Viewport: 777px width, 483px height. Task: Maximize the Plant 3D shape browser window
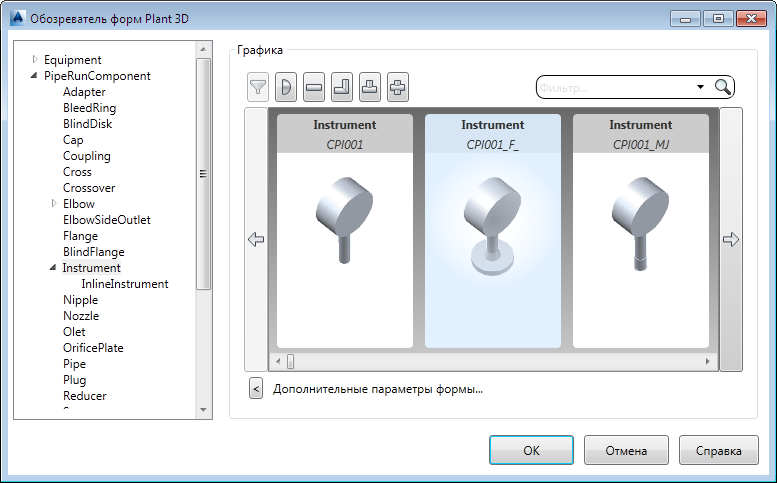tap(719, 19)
